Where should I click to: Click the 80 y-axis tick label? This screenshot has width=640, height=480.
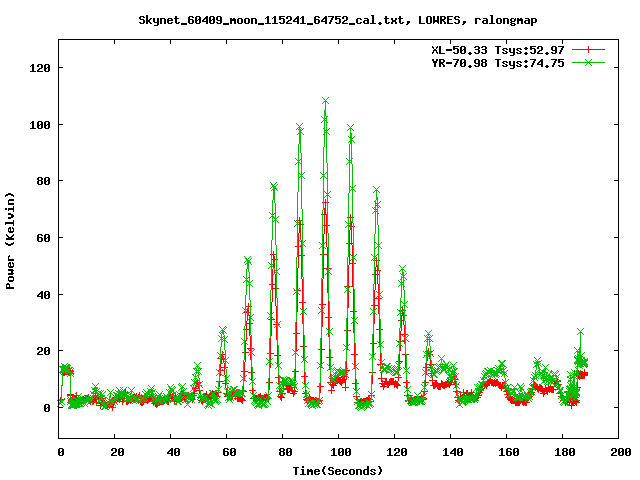click(x=43, y=181)
